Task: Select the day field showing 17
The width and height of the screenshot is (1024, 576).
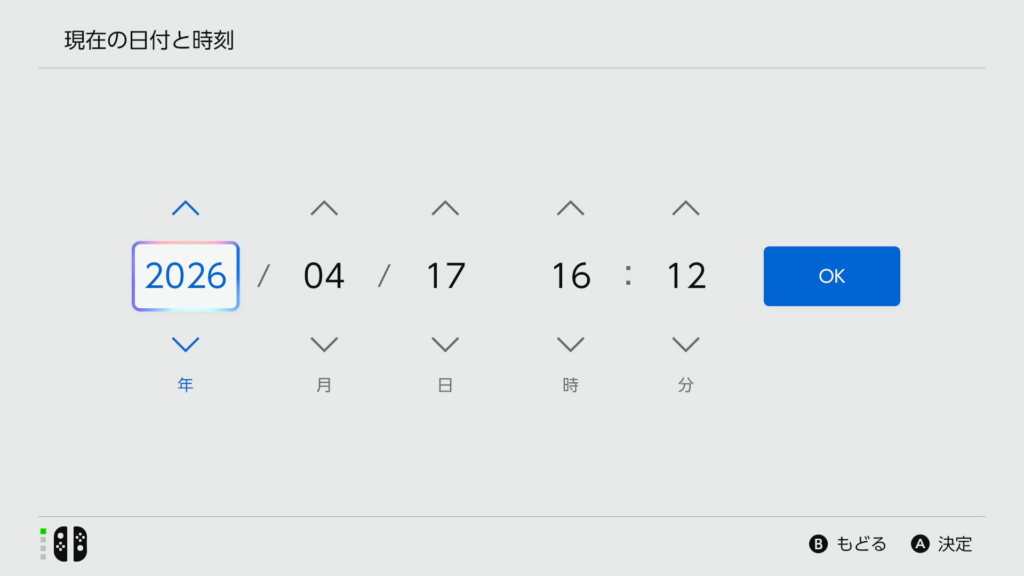Action: point(445,276)
